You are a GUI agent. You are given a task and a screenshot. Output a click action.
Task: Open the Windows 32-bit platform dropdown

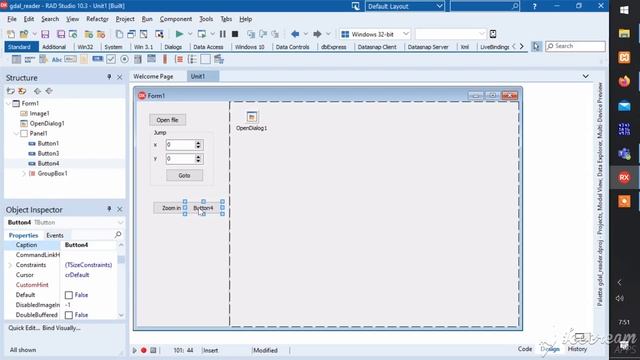coord(405,34)
